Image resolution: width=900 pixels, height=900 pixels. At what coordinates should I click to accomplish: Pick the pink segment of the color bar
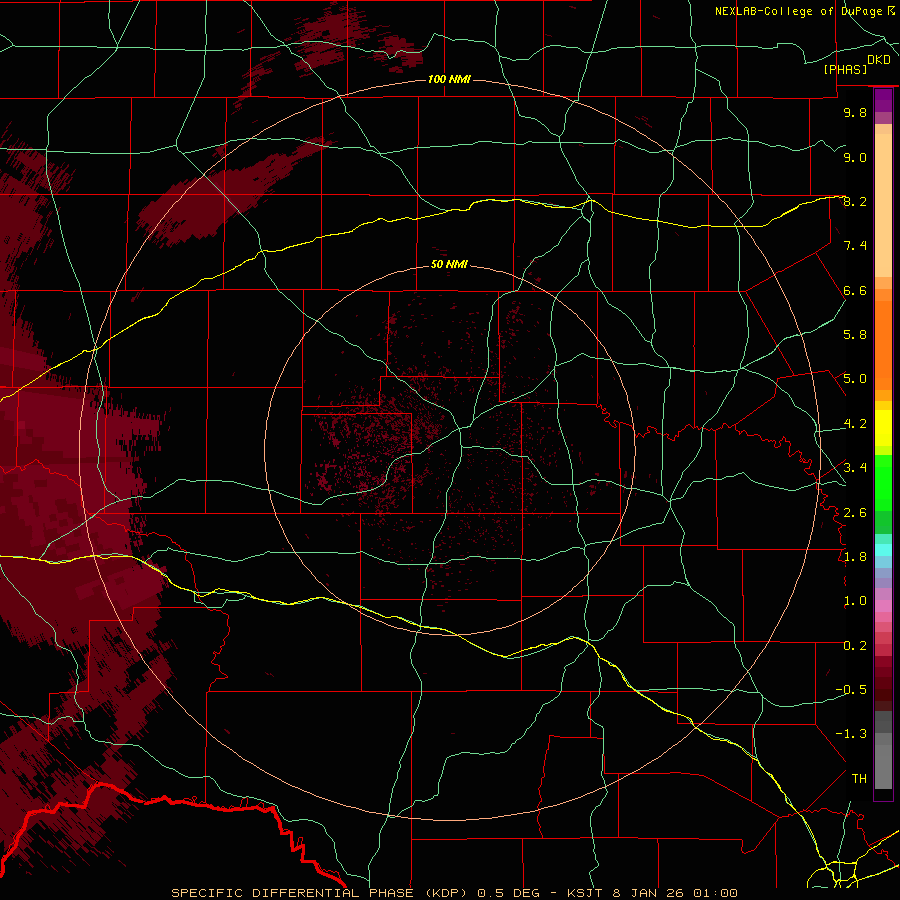pyautogui.click(x=883, y=606)
